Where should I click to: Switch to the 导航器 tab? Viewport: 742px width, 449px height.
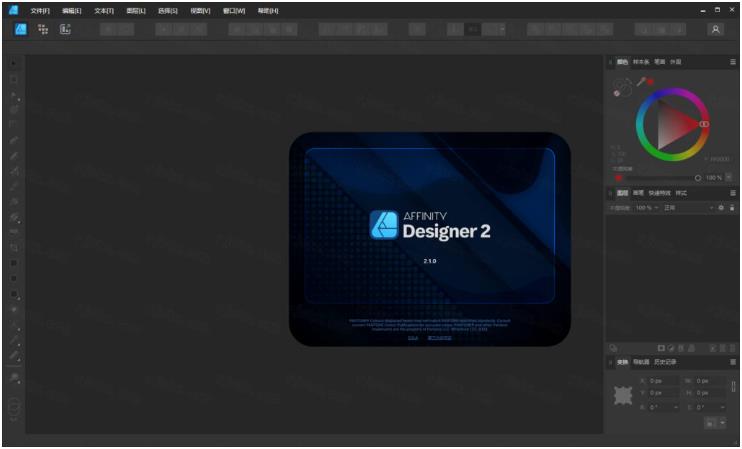coord(641,362)
